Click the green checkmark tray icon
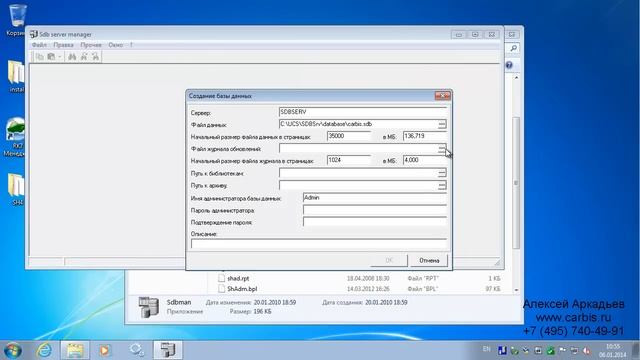 (551, 351)
